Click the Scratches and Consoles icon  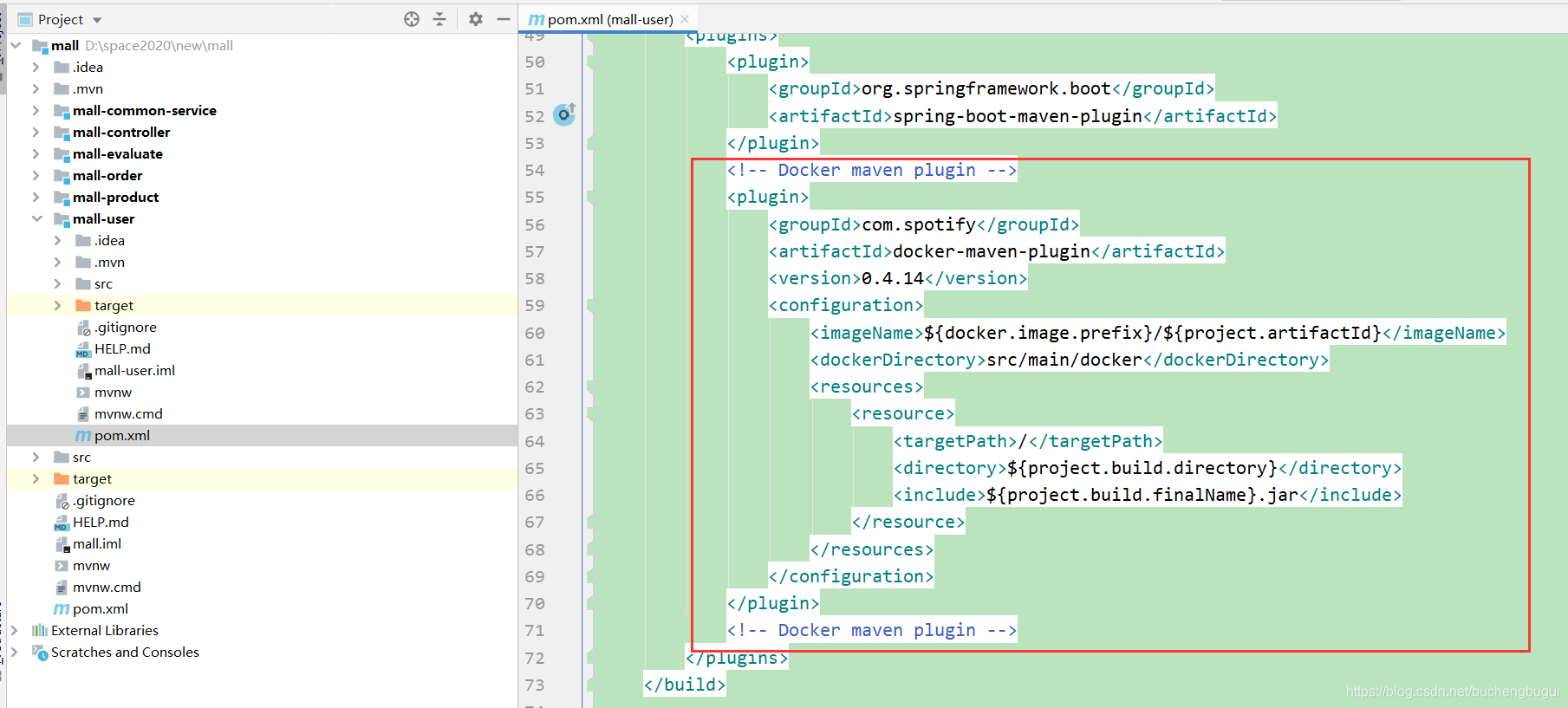(40, 652)
